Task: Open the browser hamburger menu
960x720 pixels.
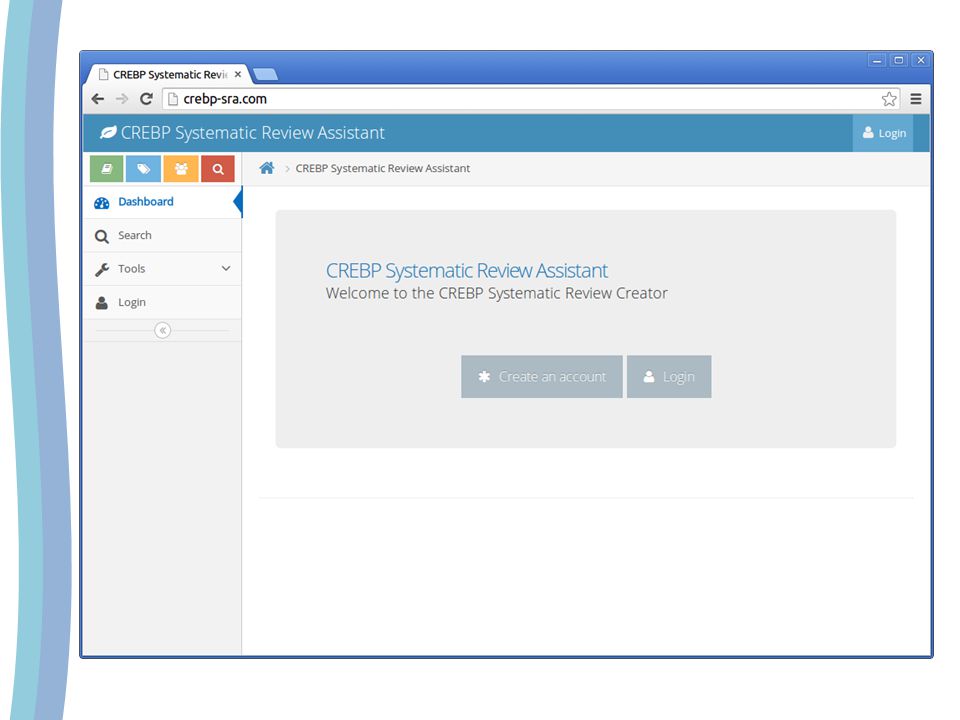Action: 916,99
